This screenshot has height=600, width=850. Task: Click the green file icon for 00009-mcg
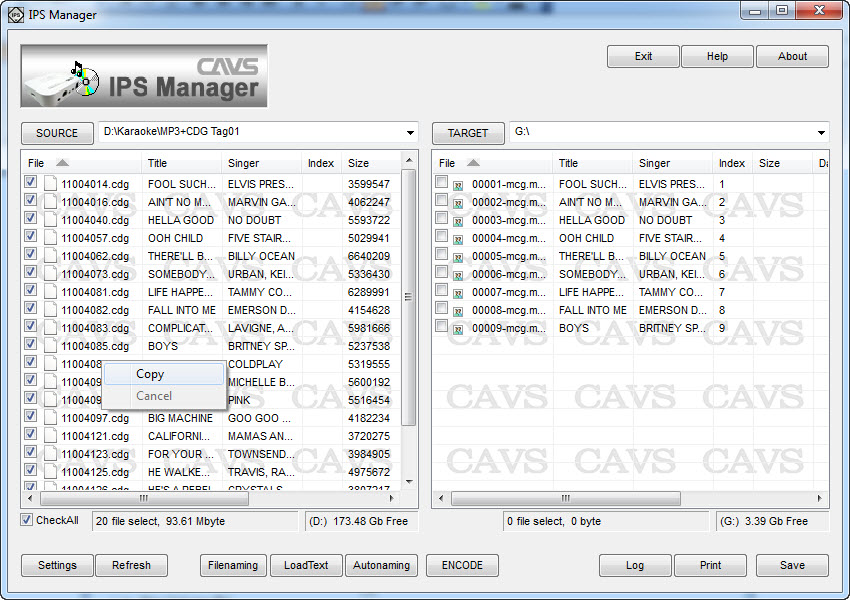point(458,329)
